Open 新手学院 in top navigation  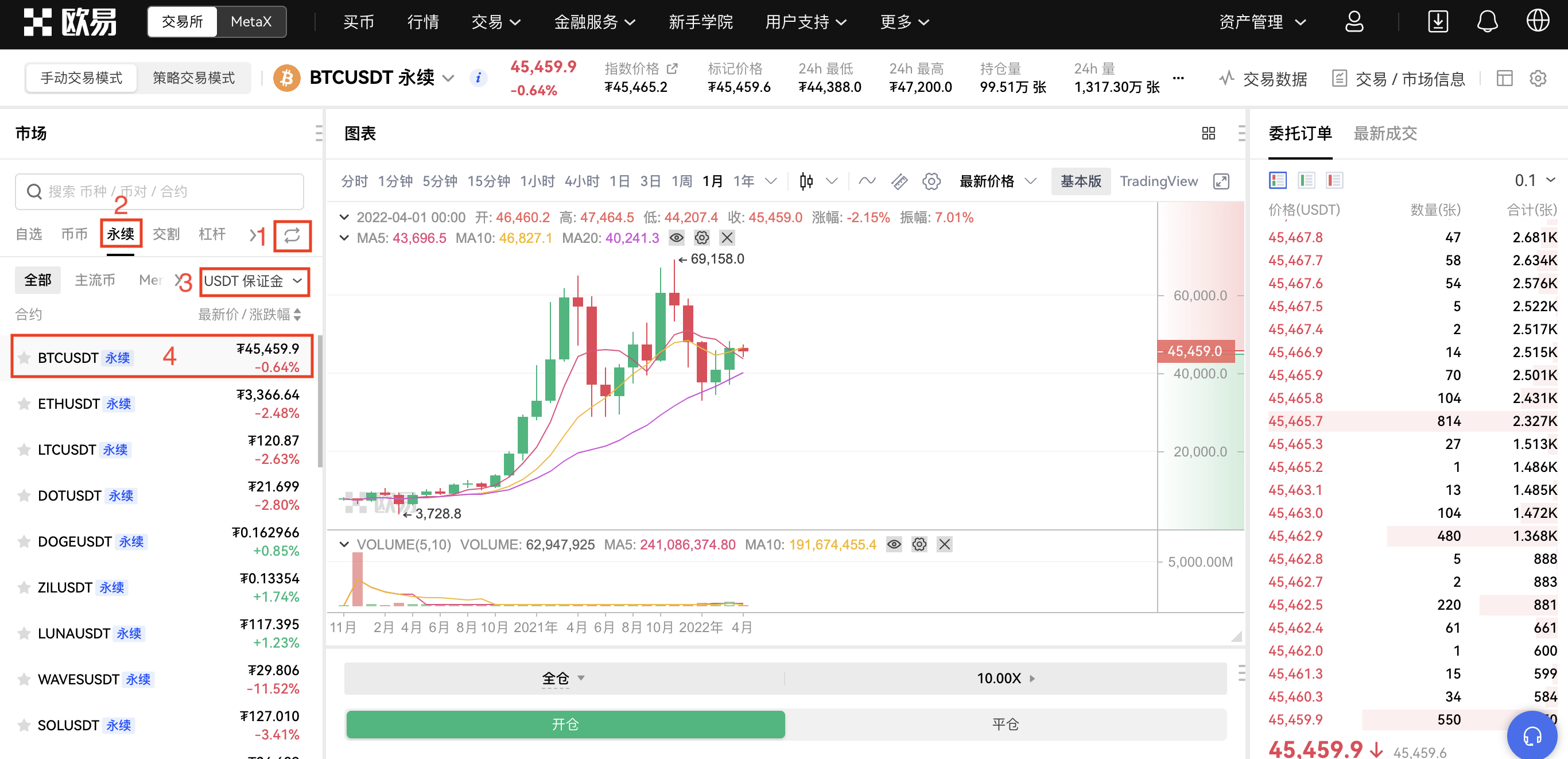coord(700,22)
